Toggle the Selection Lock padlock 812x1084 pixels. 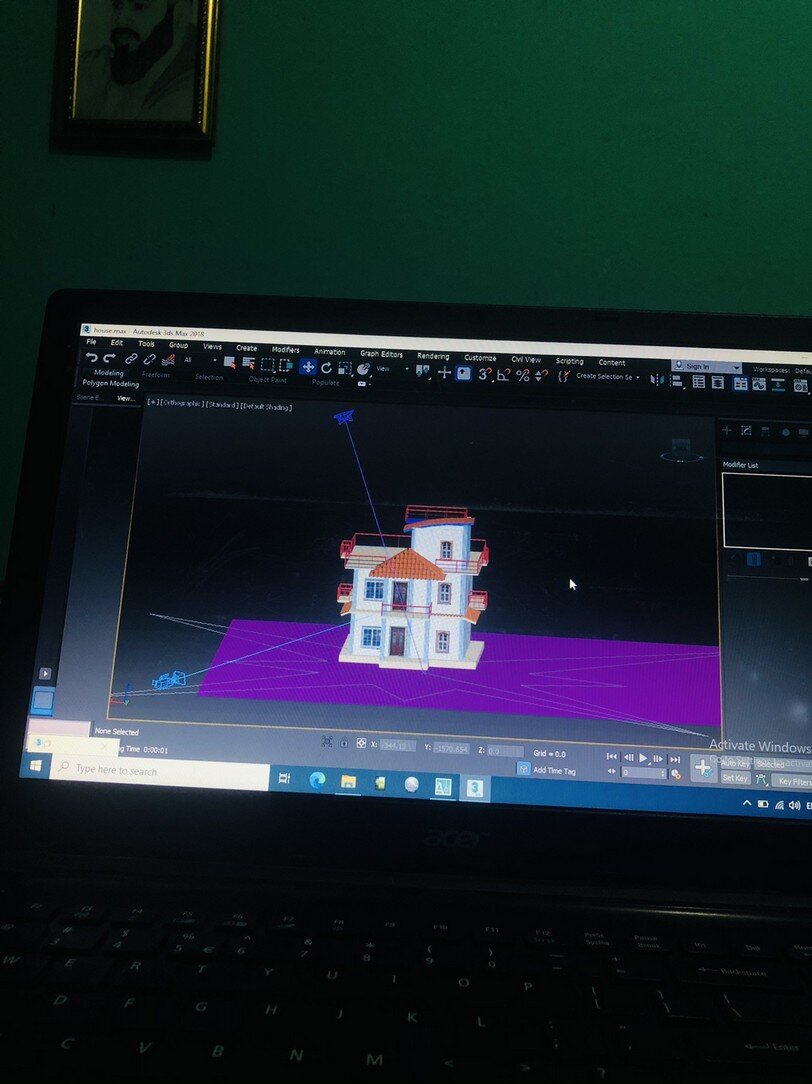(343, 742)
